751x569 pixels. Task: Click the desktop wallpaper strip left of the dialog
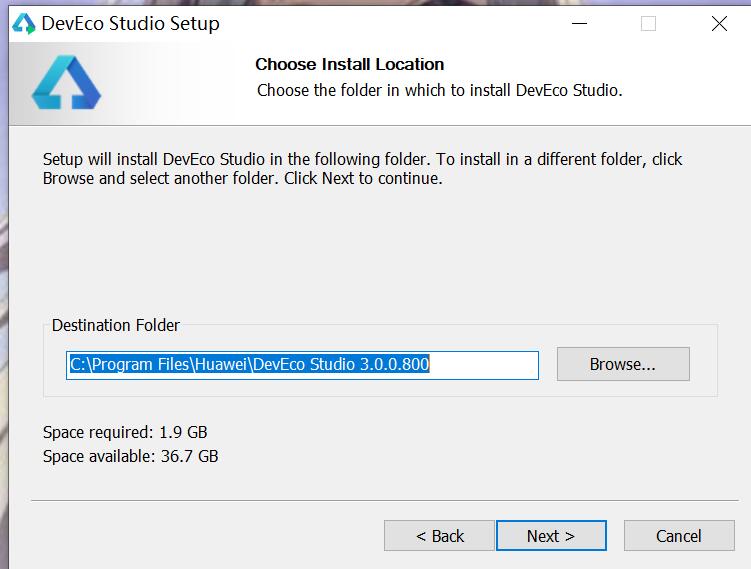4,300
